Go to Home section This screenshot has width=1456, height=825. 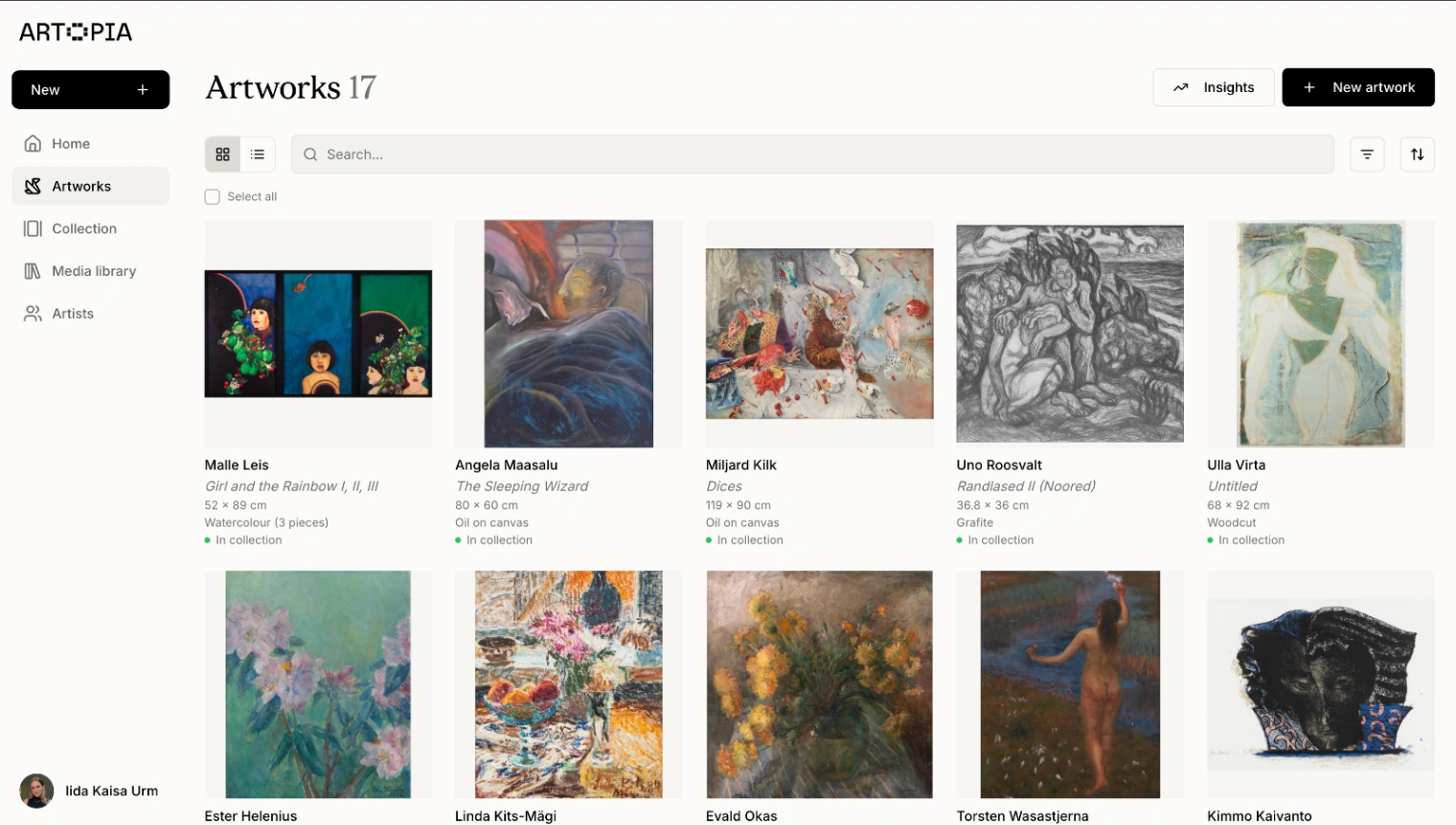tap(91, 144)
